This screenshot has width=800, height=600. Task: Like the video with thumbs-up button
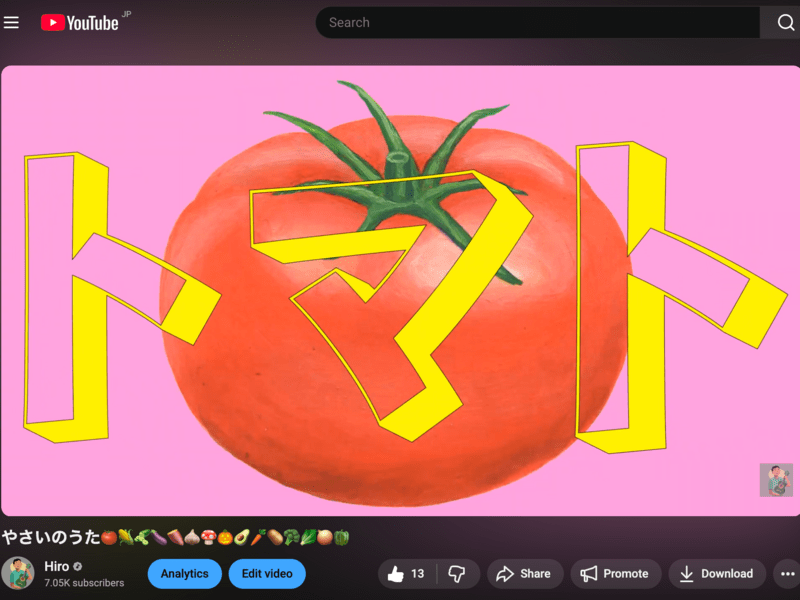click(406, 574)
